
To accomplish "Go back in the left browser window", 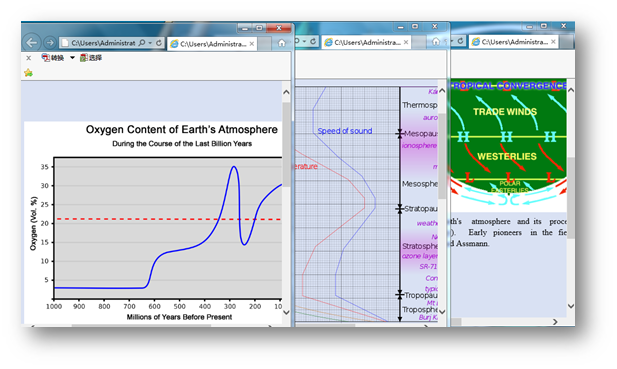I will [x=32, y=42].
